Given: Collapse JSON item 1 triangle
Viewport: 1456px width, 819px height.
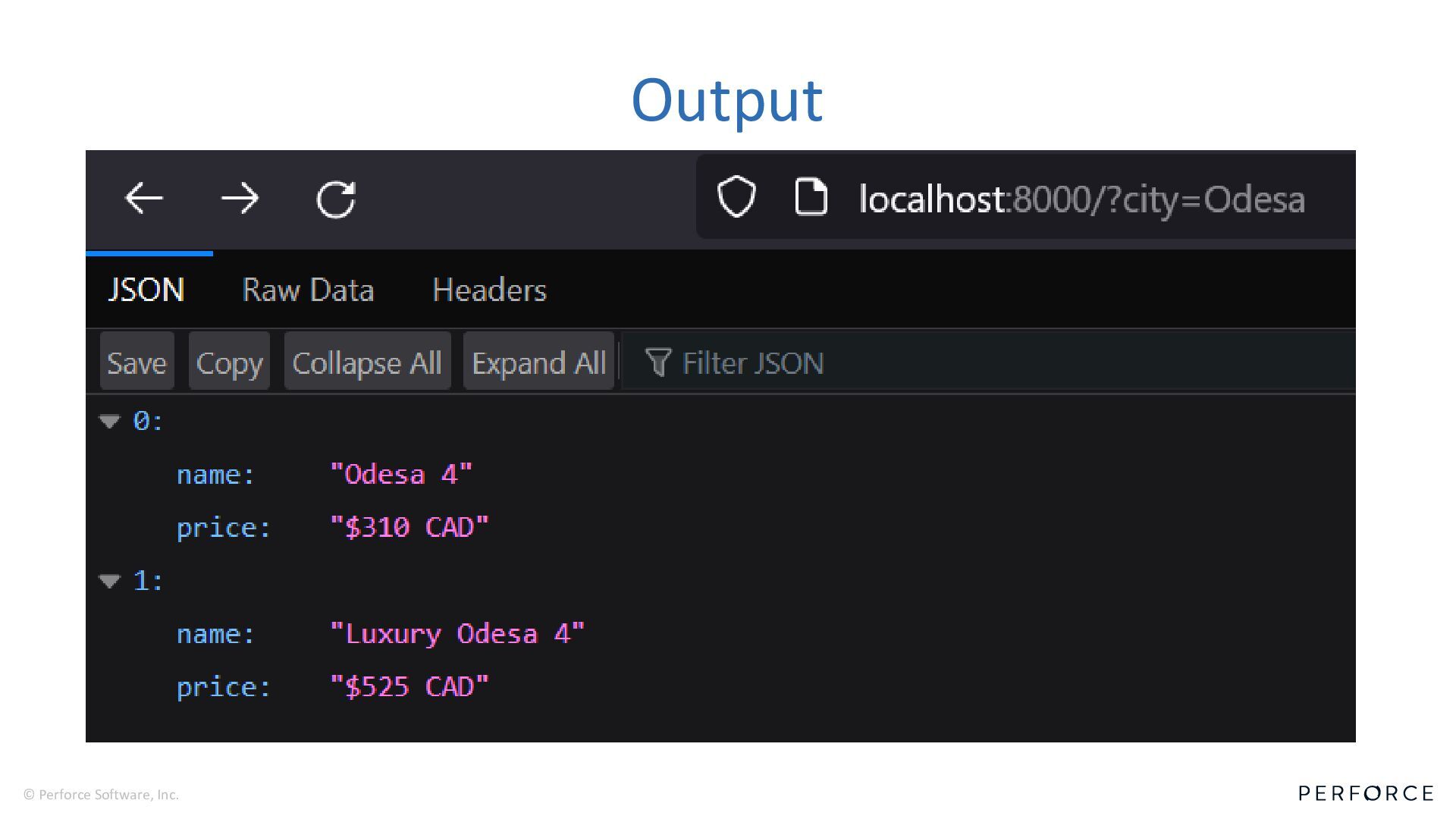Looking at the screenshot, I should [110, 581].
